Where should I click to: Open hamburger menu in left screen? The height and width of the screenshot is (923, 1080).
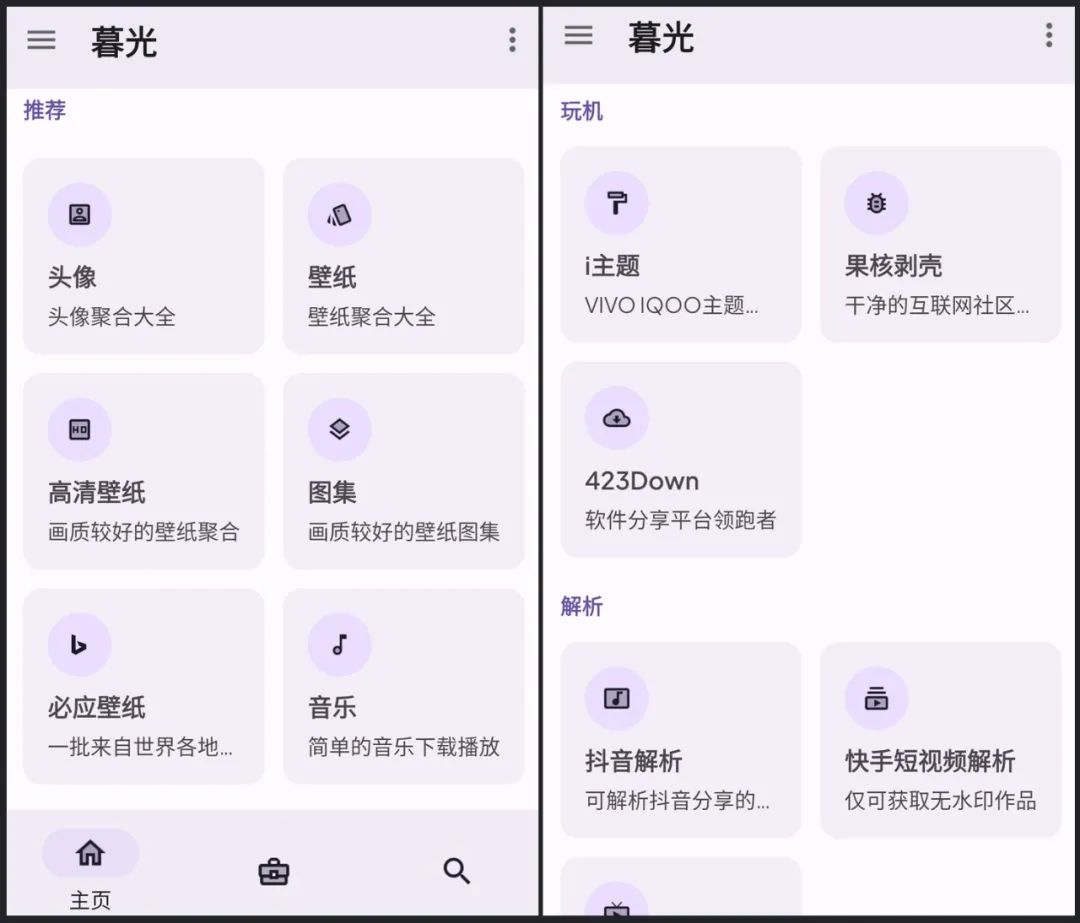coord(41,40)
